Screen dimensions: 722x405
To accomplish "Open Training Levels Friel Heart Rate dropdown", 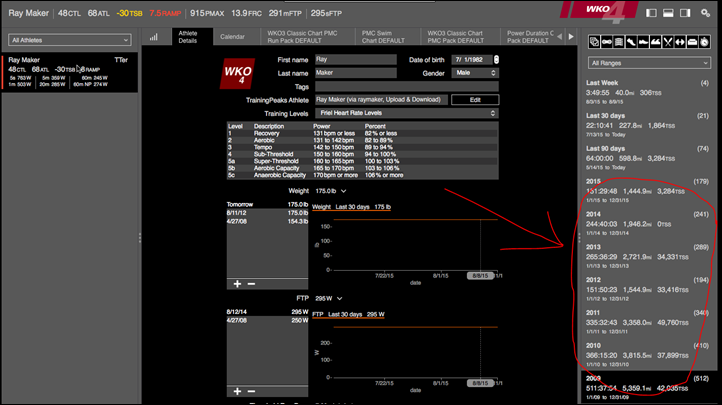I will point(407,113).
